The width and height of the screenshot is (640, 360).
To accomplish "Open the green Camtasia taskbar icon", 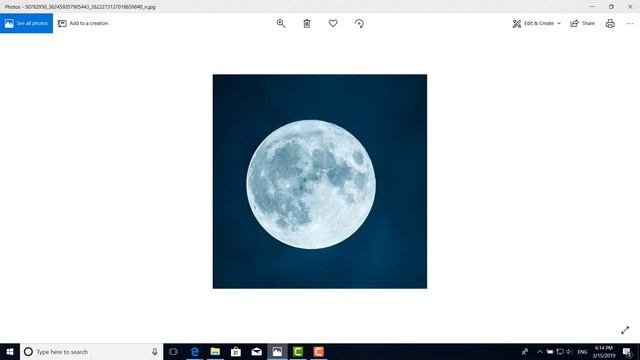I will point(298,351).
